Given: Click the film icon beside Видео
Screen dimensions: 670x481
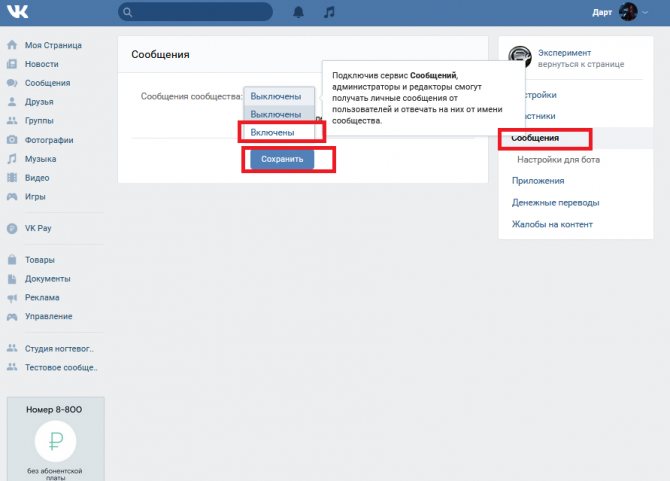Looking at the screenshot, I should point(12,178).
